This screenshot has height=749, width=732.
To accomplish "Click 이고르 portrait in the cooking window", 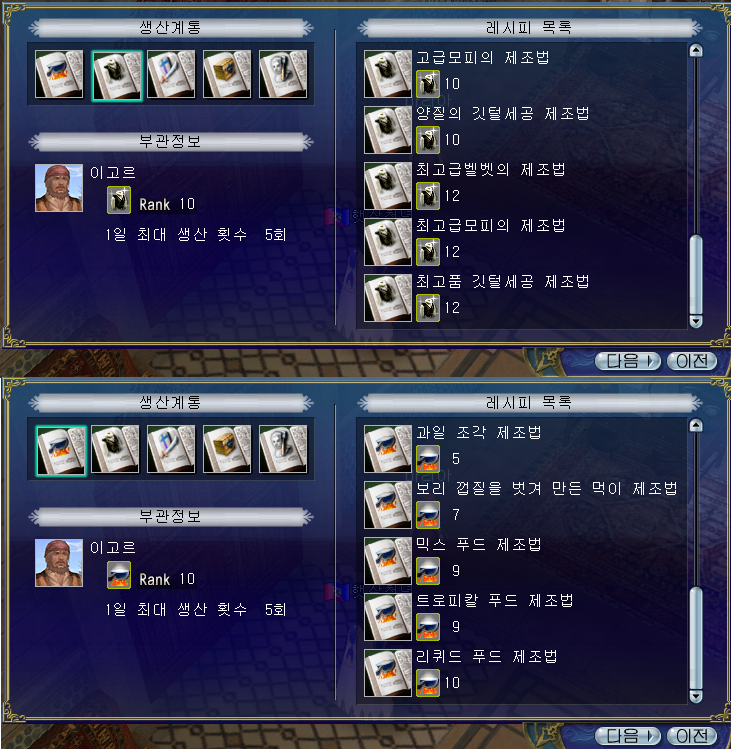I will pyautogui.click(x=59, y=563).
